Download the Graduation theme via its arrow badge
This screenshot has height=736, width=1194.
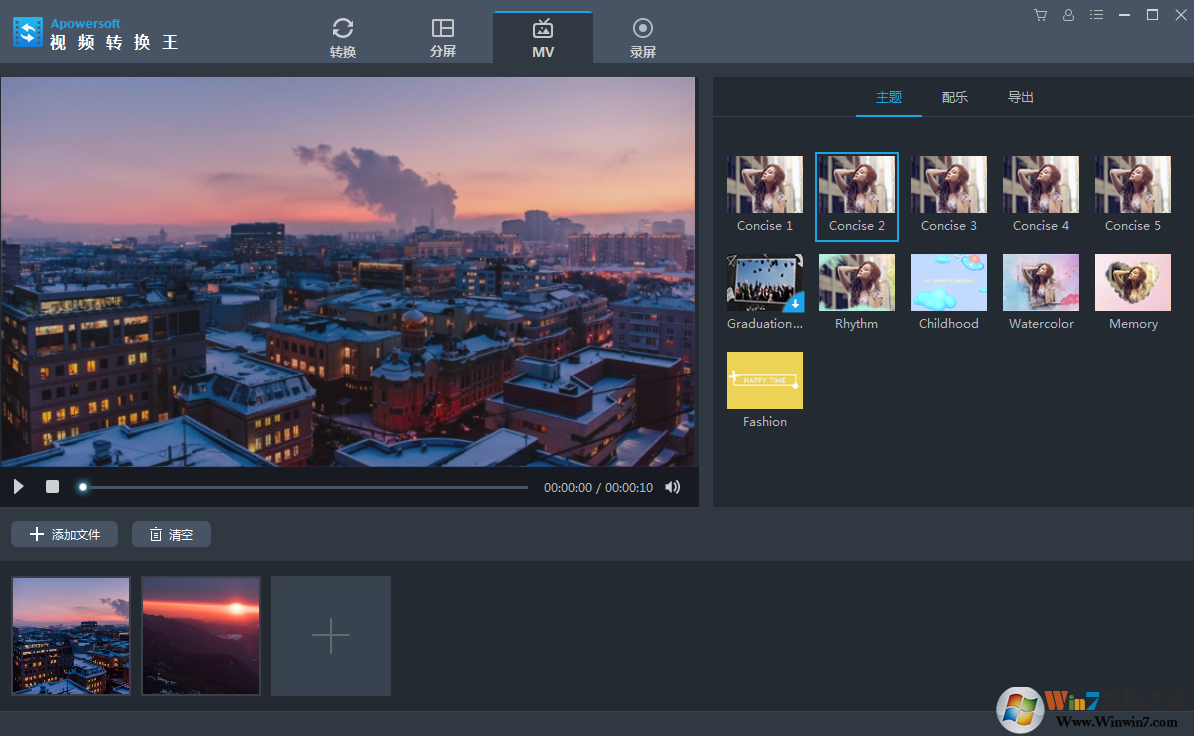[x=793, y=302]
